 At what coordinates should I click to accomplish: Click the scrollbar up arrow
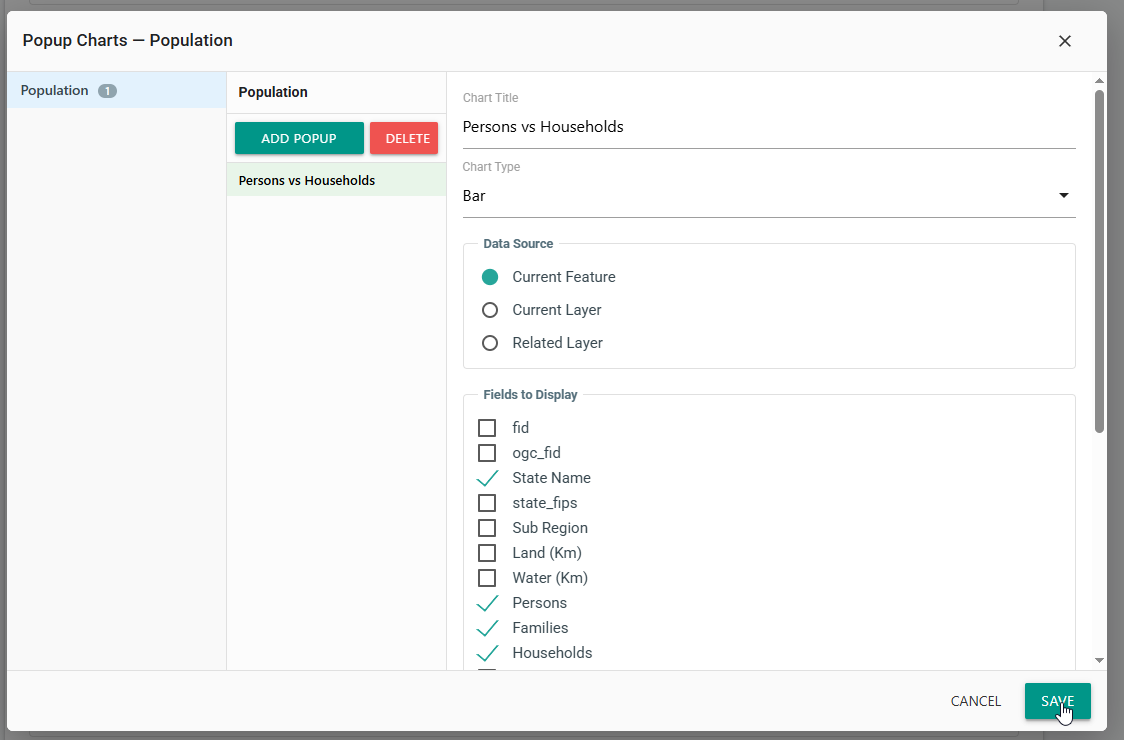(x=1099, y=81)
